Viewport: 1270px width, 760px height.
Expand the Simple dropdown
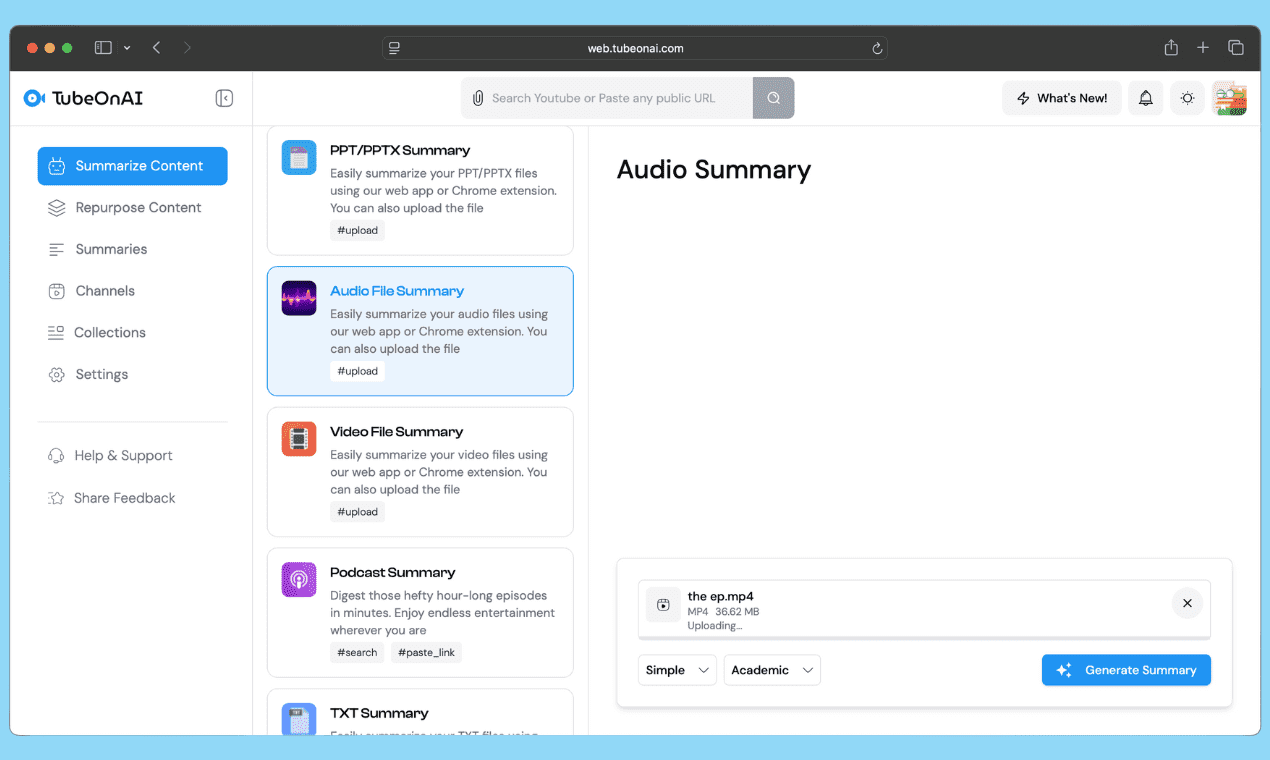[677, 670]
